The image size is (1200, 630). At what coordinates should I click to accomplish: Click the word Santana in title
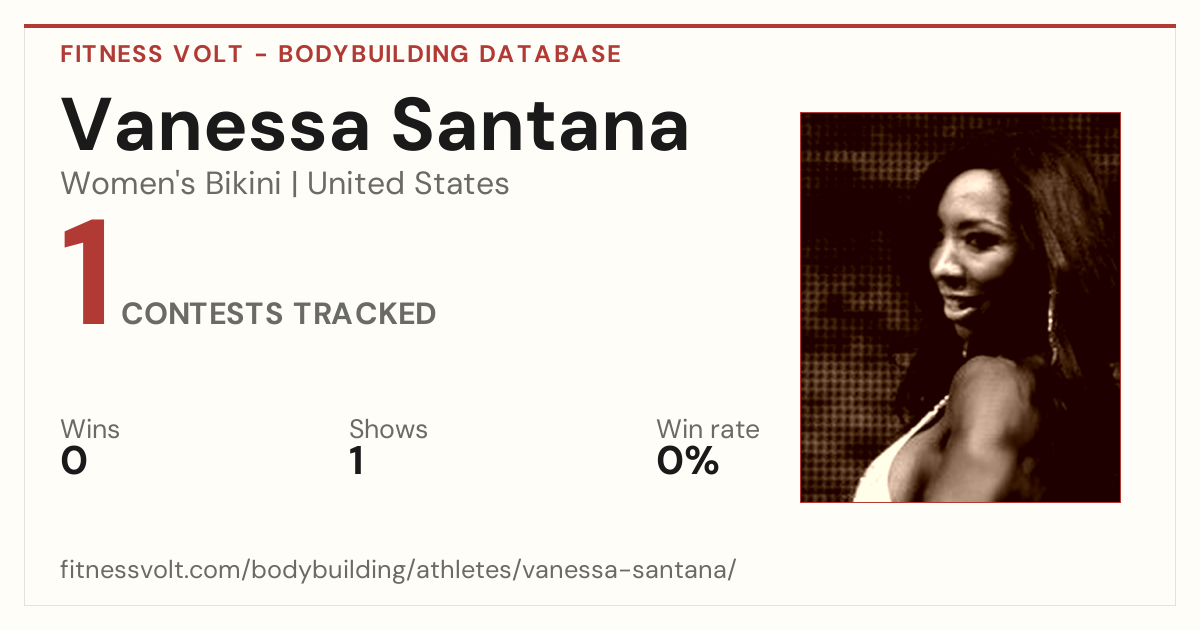(540, 124)
